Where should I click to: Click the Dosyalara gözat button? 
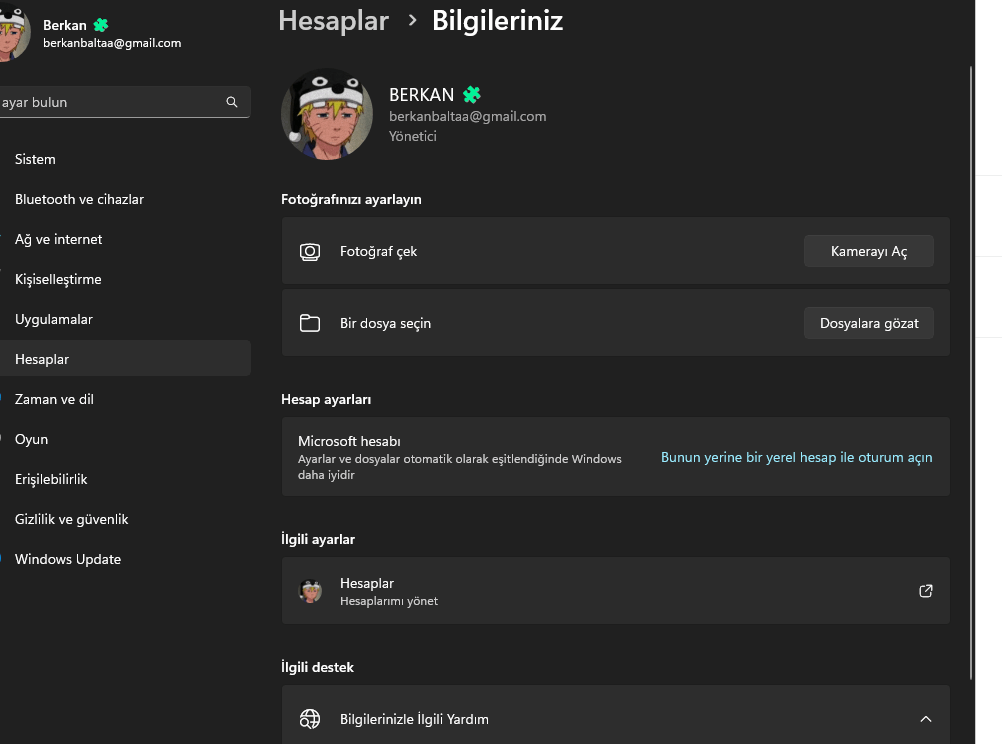tap(868, 323)
